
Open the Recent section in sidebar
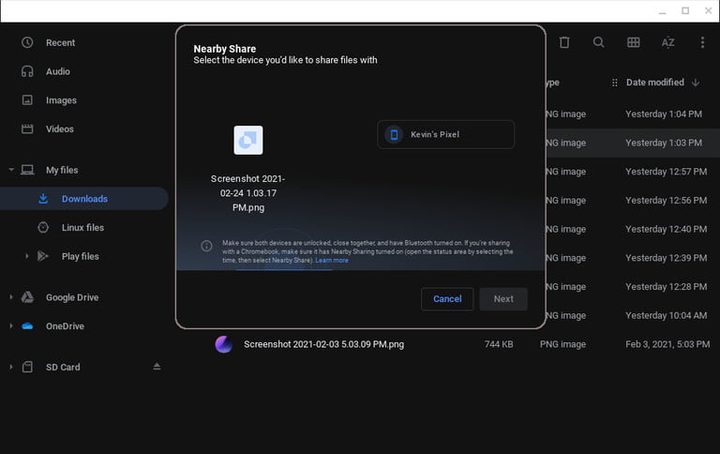(x=60, y=43)
